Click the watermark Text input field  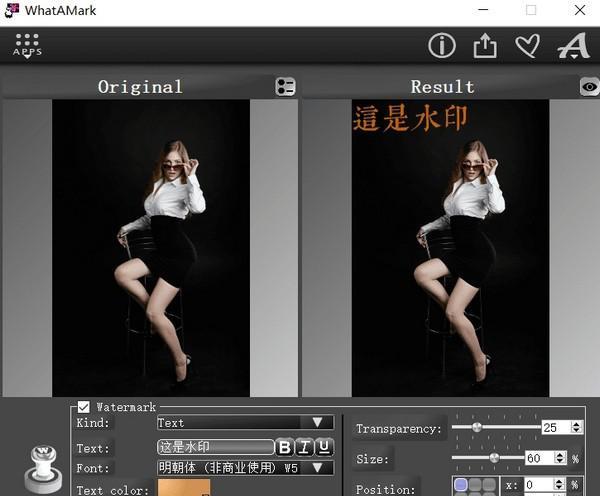click(x=215, y=447)
